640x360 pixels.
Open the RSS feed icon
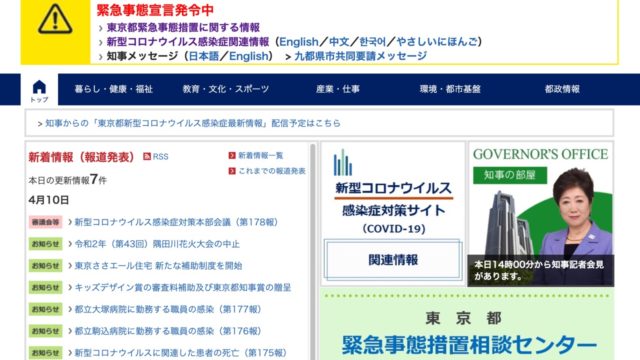point(147,156)
